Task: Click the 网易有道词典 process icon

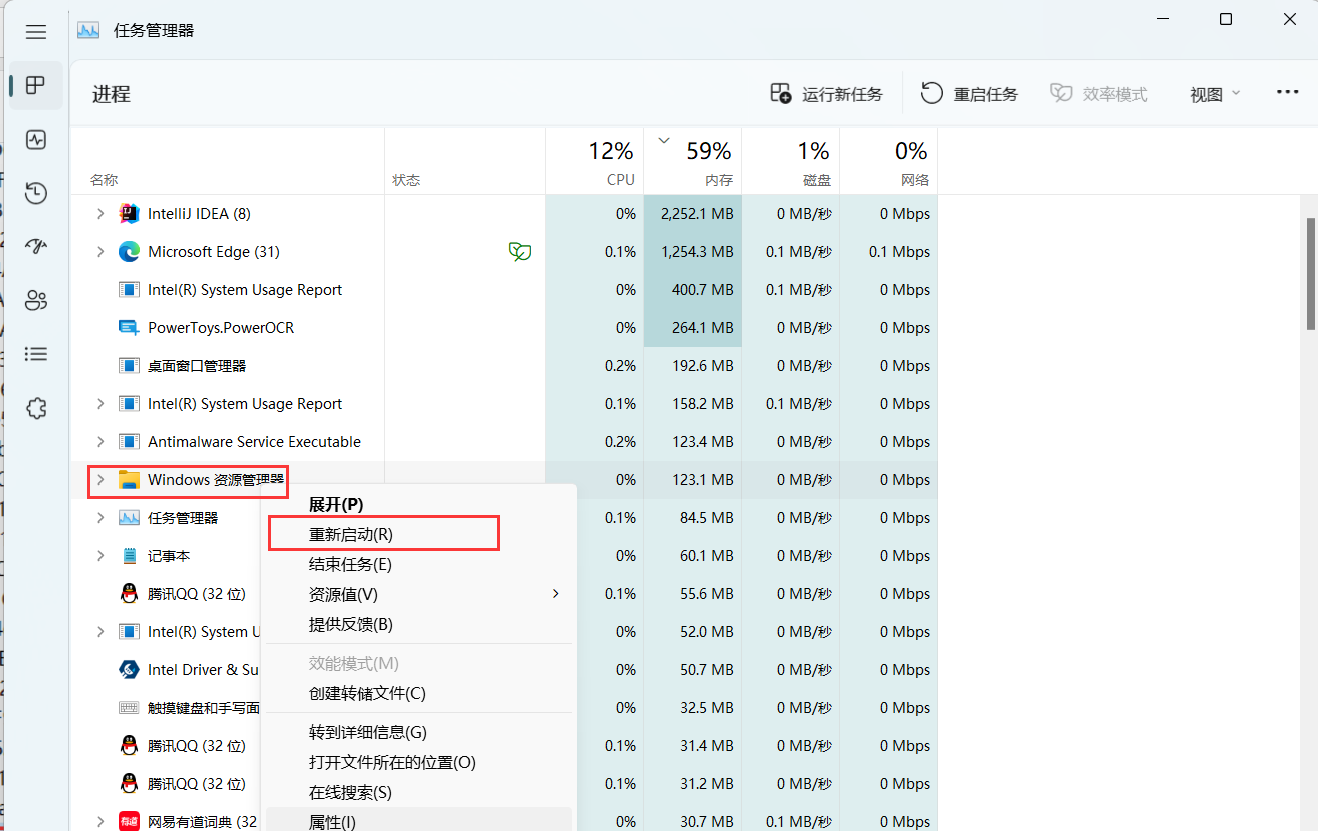Action: click(x=129, y=822)
